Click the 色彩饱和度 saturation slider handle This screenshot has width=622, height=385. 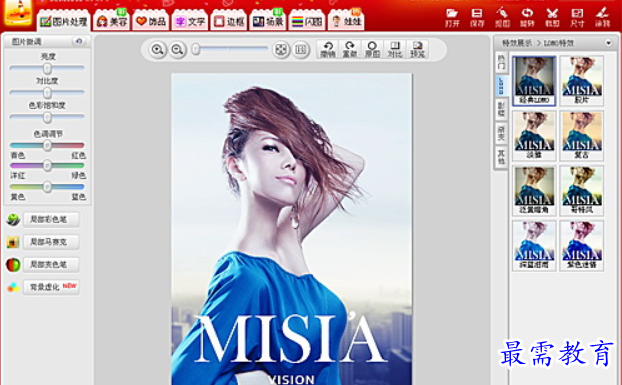click(47, 117)
